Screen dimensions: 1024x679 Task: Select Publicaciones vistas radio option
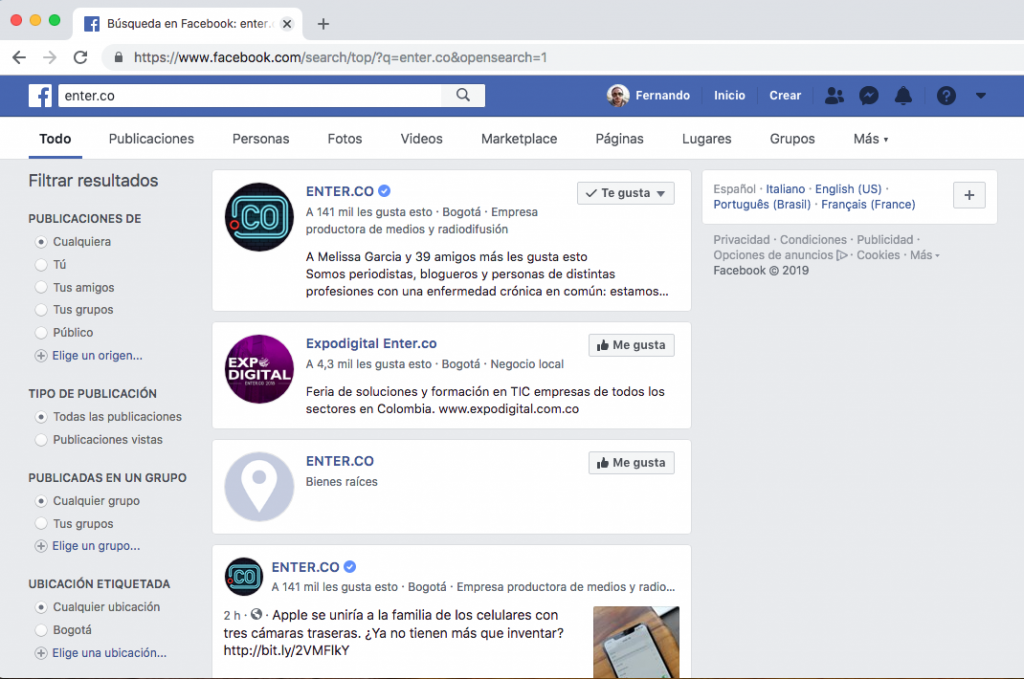pyautogui.click(x=41, y=439)
